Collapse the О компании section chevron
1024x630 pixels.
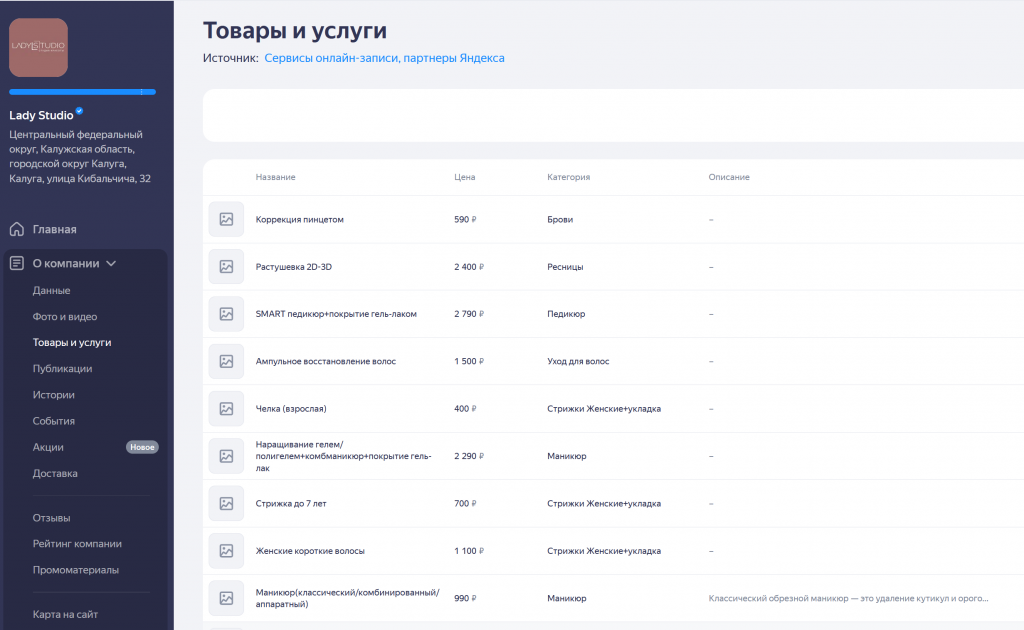[111, 263]
